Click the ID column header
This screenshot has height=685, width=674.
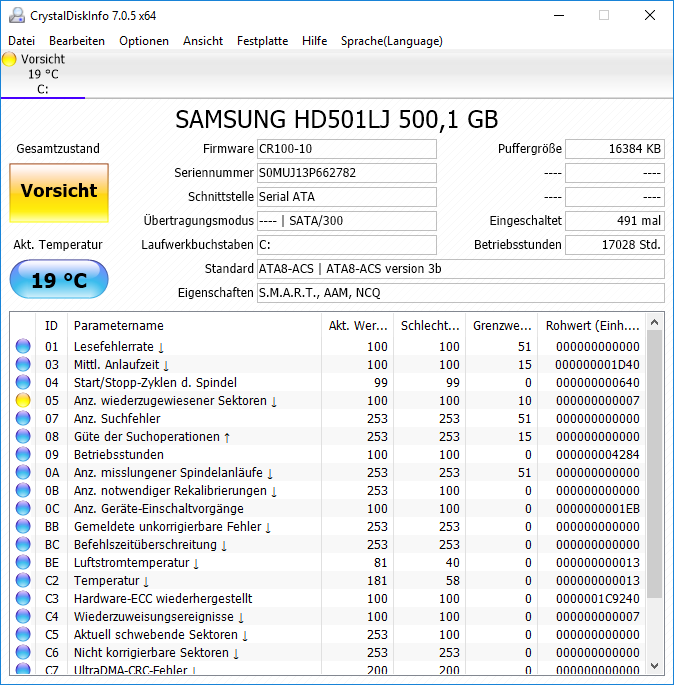pyautogui.click(x=52, y=325)
